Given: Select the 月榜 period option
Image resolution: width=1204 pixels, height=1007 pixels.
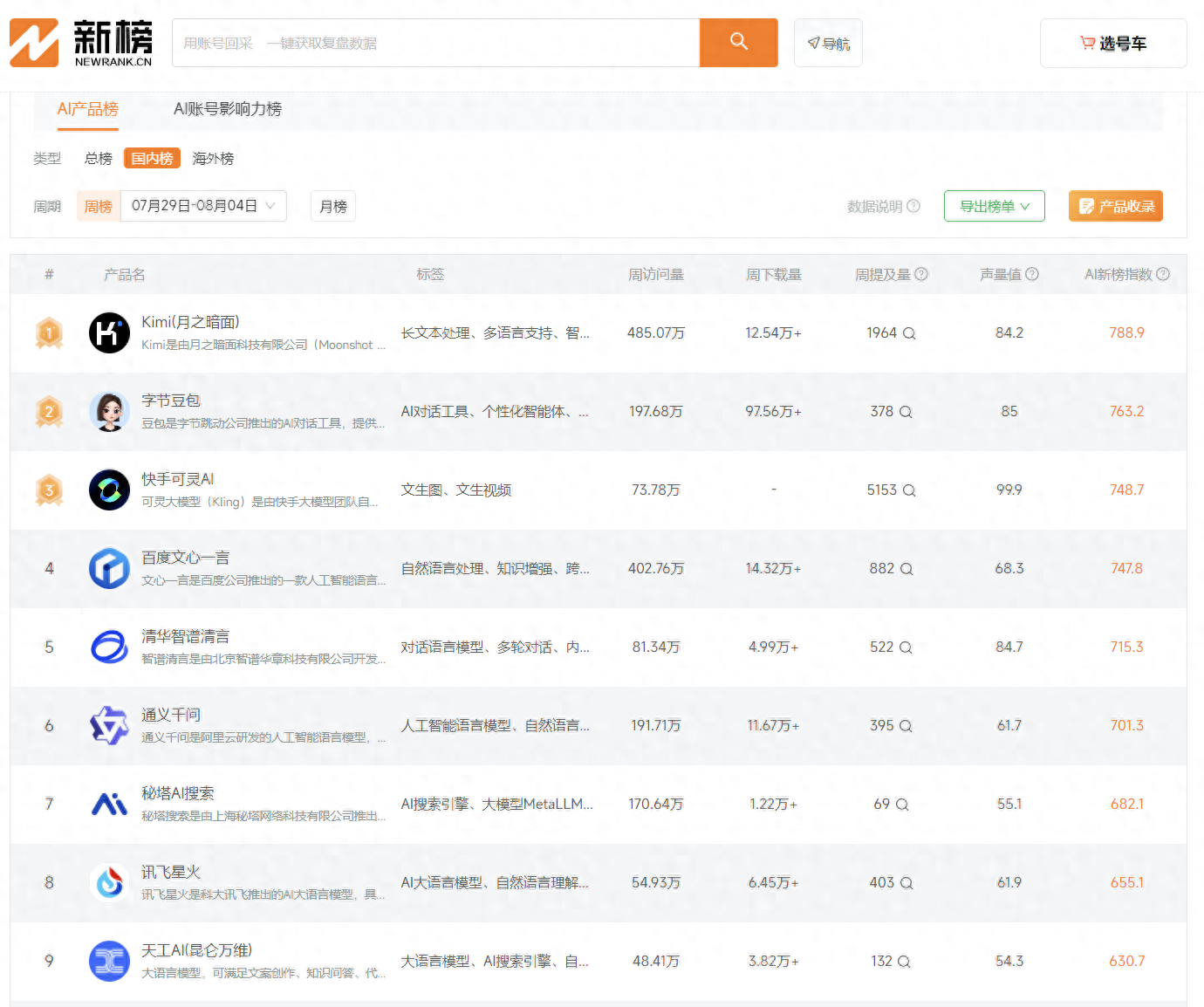Looking at the screenshot, I should (333, 206).
